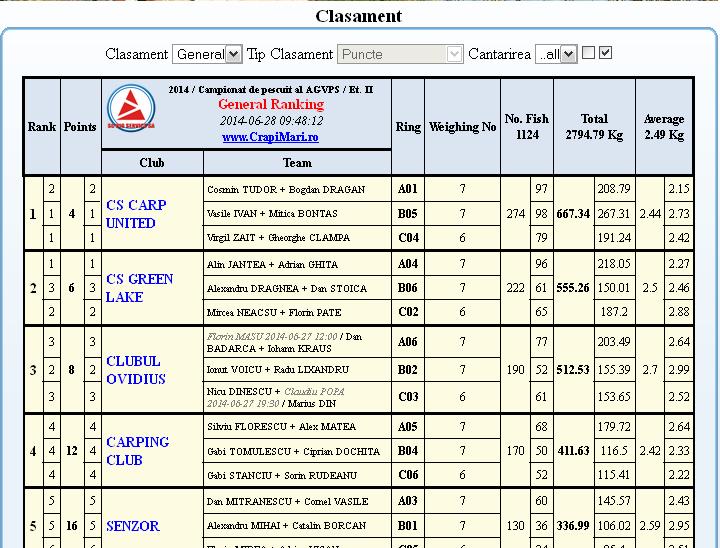Click the Club column header
720x548 pixels.
coord(152,163)
